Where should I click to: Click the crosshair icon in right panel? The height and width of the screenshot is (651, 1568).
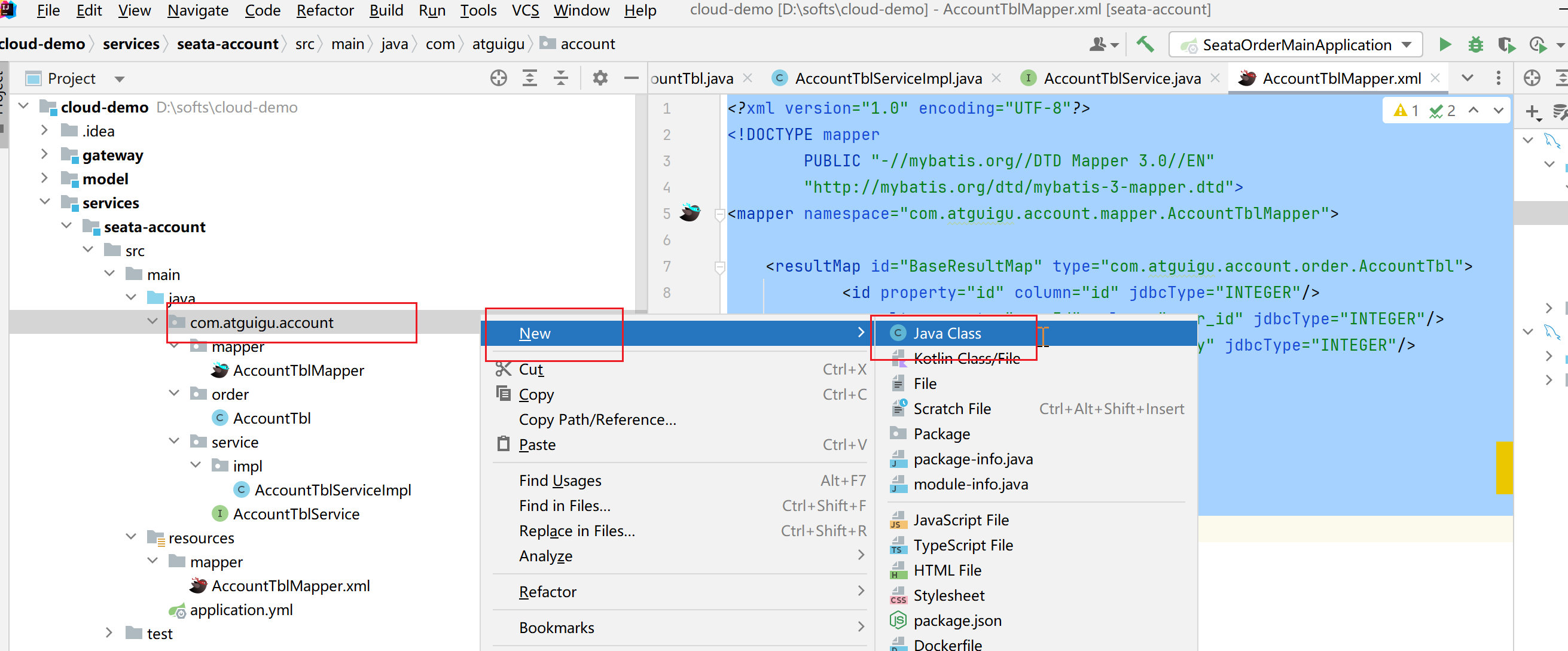coord(1532,78)
